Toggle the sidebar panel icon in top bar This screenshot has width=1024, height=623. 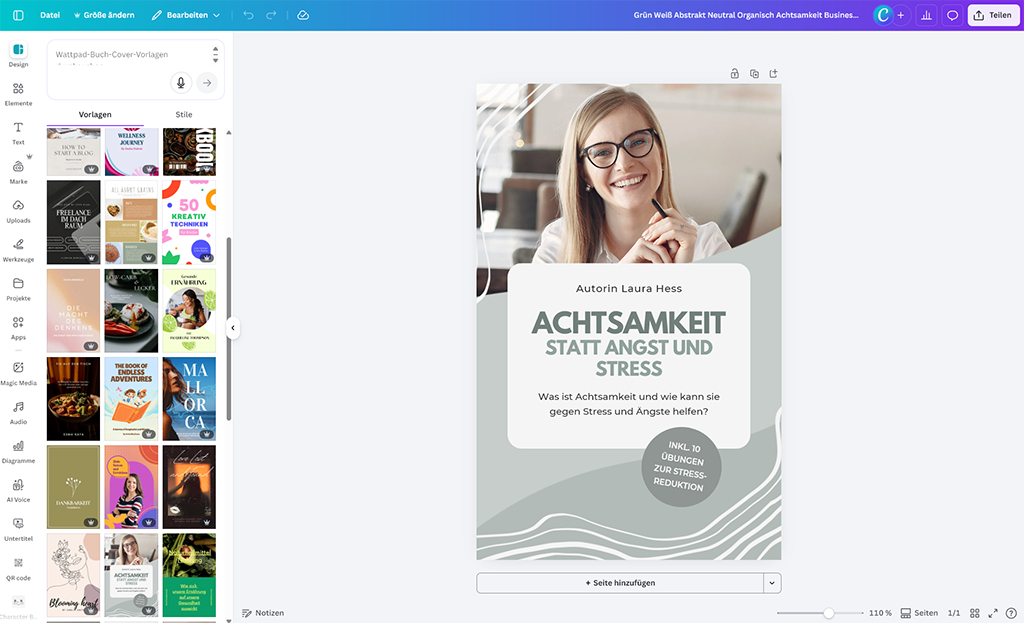[x=18, y=15]
